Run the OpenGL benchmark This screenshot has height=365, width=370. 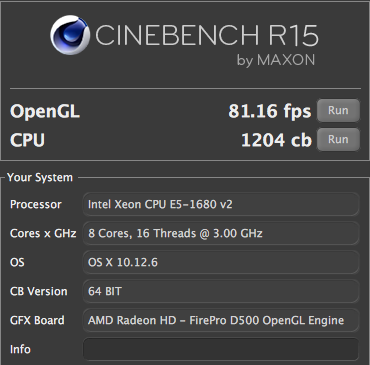coord(338,110)
